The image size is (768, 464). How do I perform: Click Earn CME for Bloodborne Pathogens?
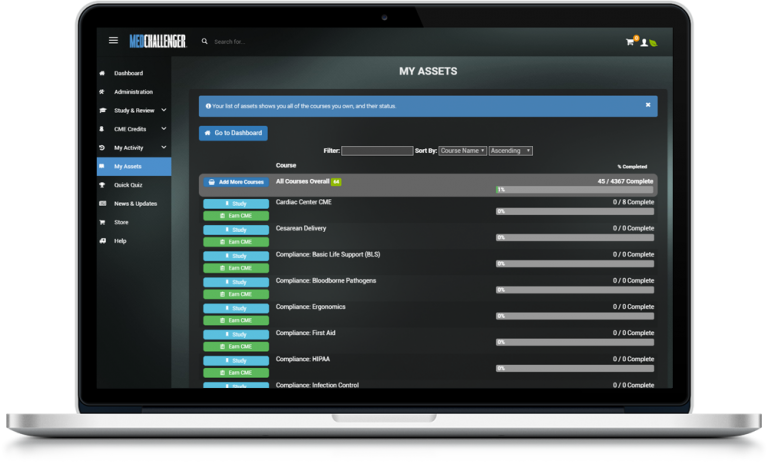236,294
